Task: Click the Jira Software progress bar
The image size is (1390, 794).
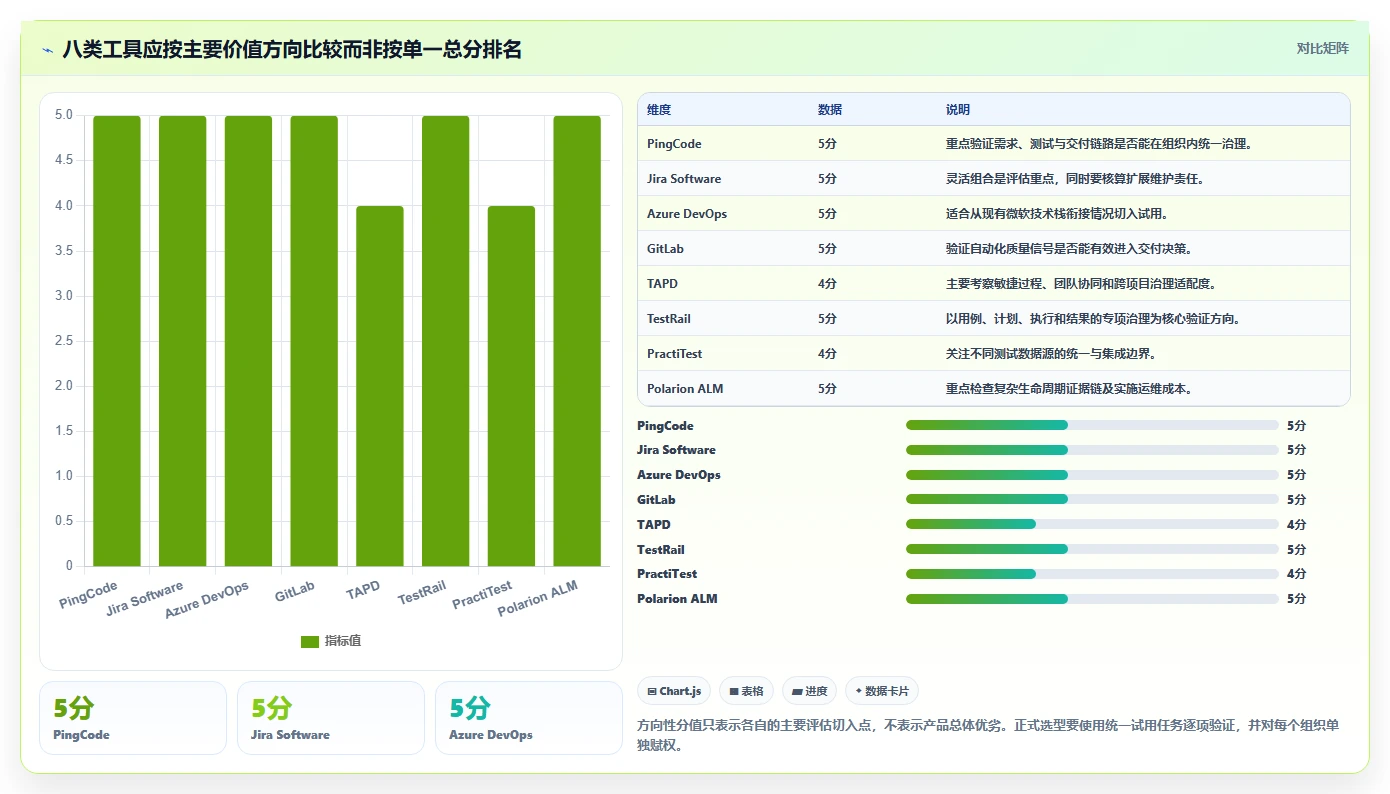Action: [x=1092, y=450]
